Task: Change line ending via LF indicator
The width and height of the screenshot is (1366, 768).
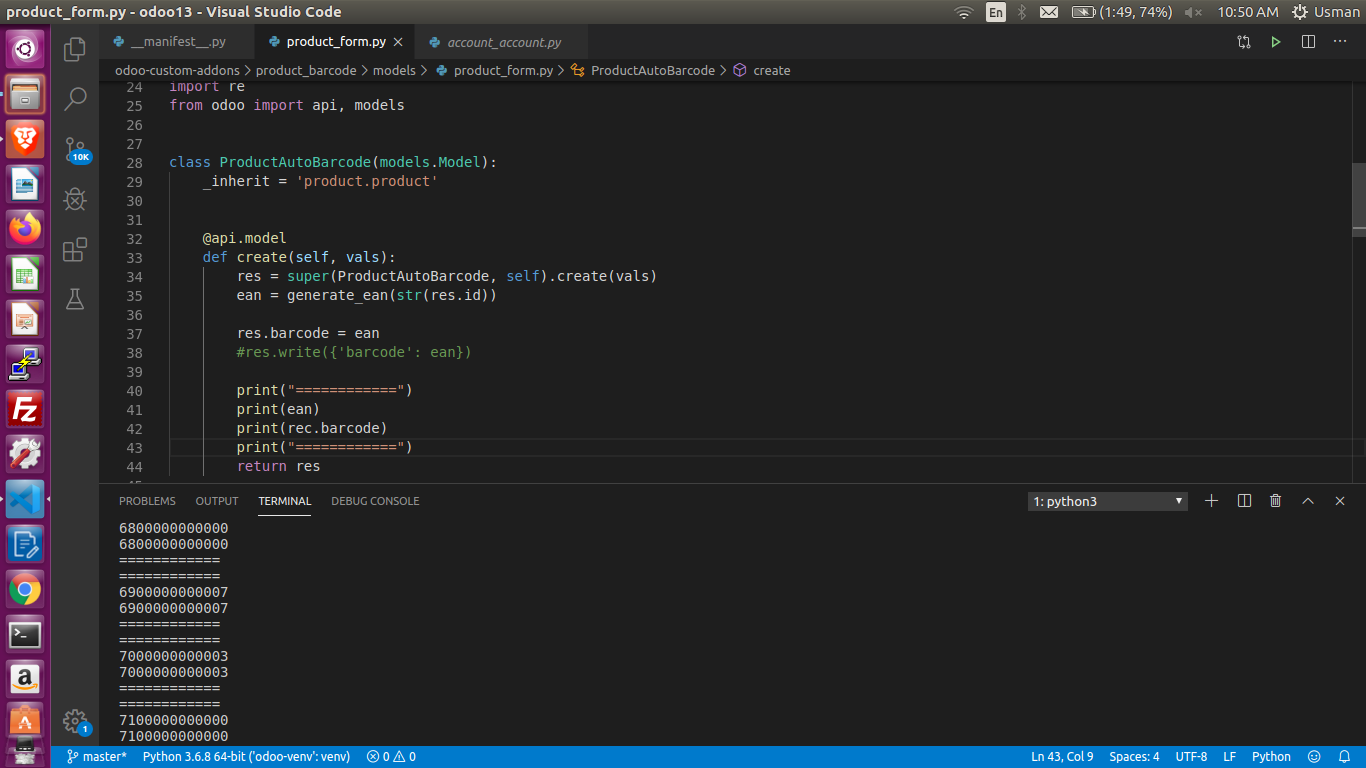Action: click(x=1229, y=757)
